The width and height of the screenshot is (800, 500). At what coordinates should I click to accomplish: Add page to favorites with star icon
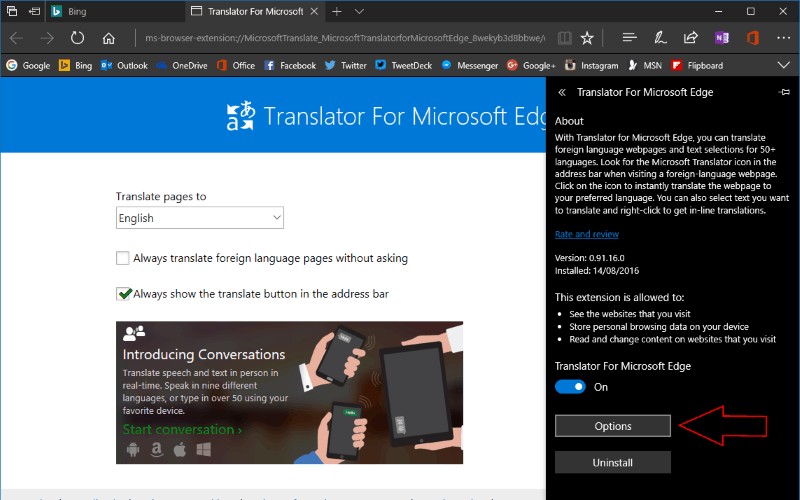coord(587,38)
